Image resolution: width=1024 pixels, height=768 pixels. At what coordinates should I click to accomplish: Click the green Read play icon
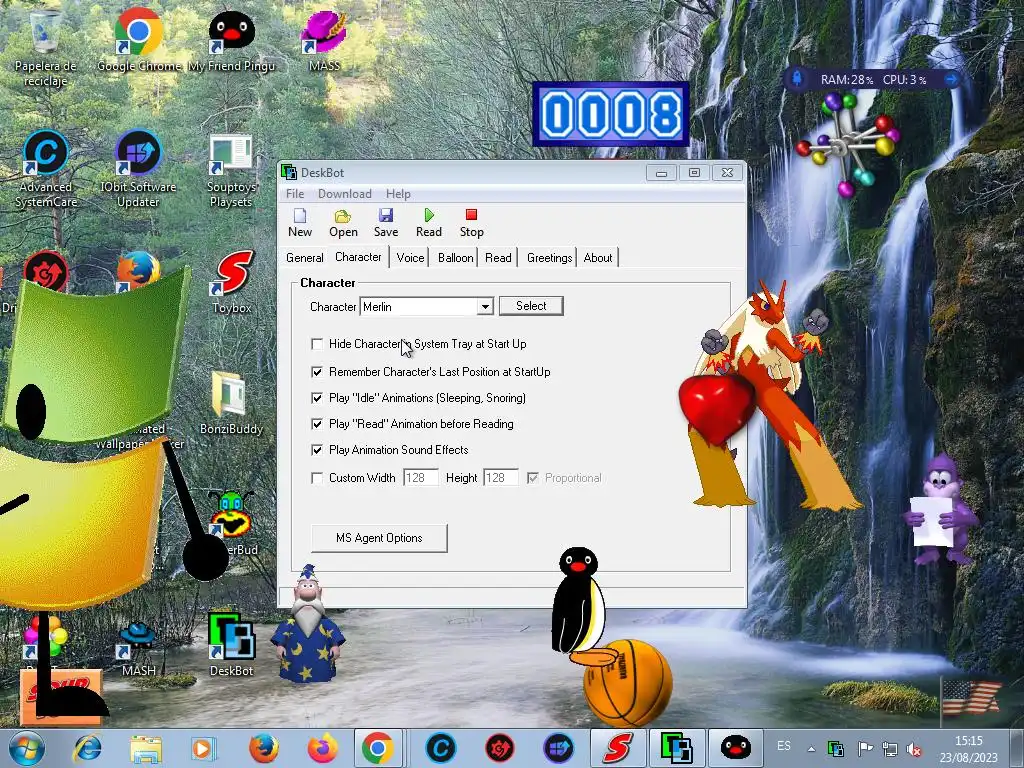(x=428, y=223)
